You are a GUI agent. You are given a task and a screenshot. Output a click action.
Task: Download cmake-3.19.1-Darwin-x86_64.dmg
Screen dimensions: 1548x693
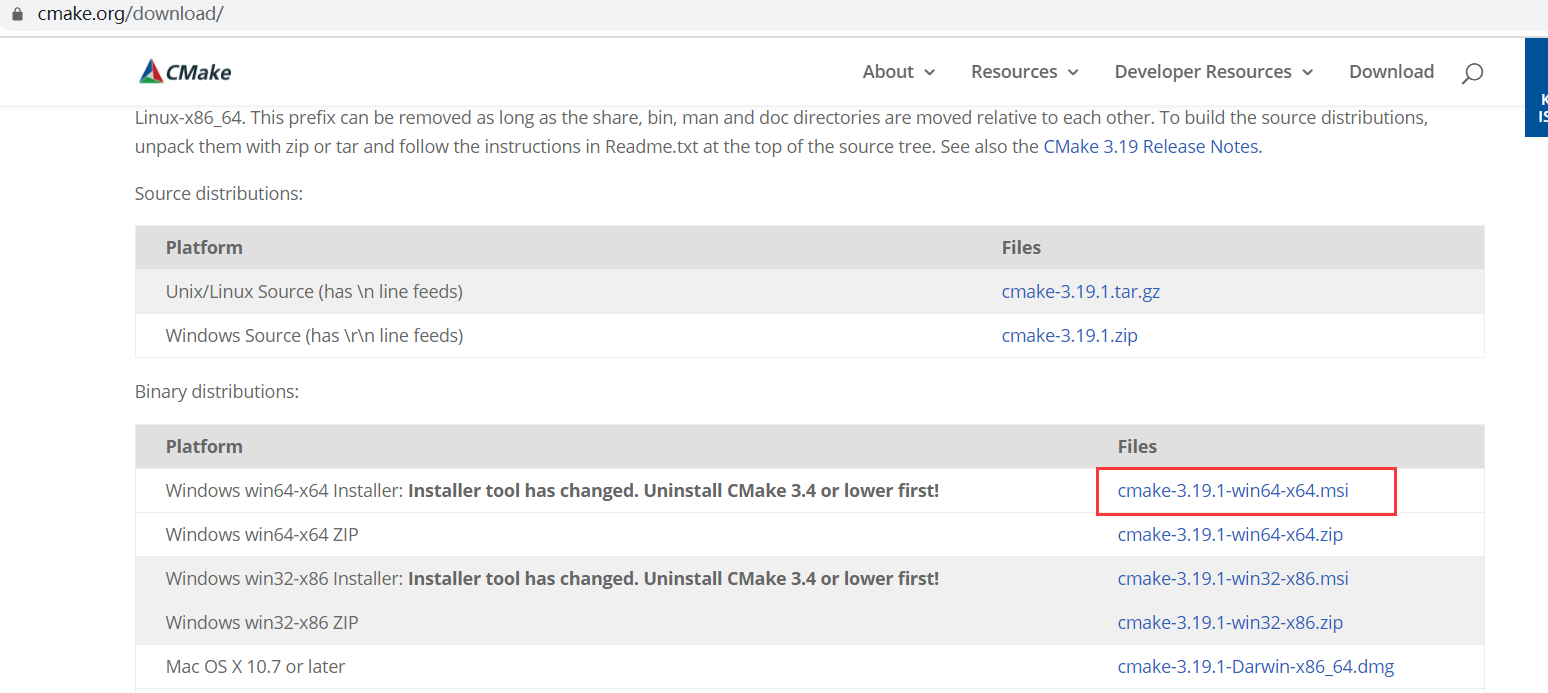1256,667
